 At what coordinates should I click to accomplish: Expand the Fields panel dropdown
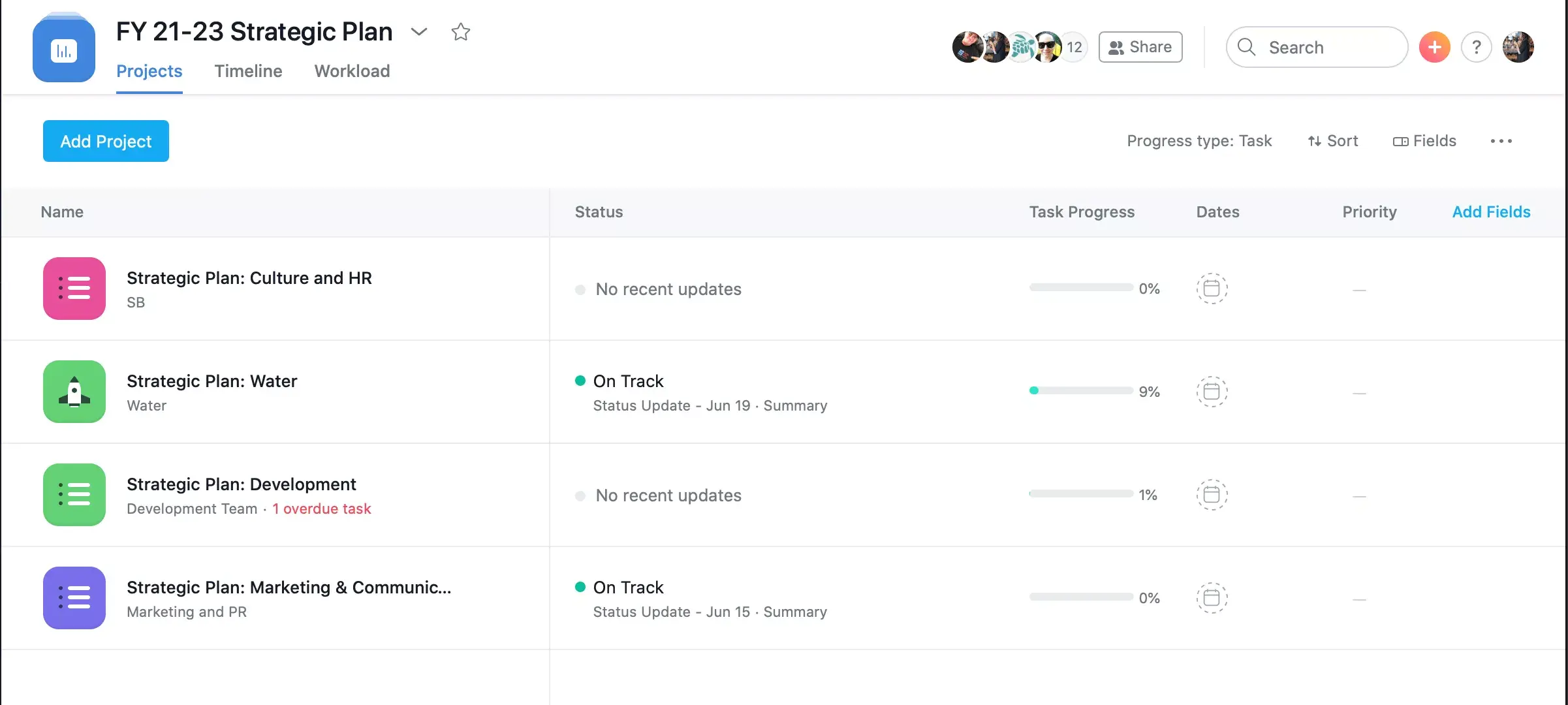(1424, 140)
